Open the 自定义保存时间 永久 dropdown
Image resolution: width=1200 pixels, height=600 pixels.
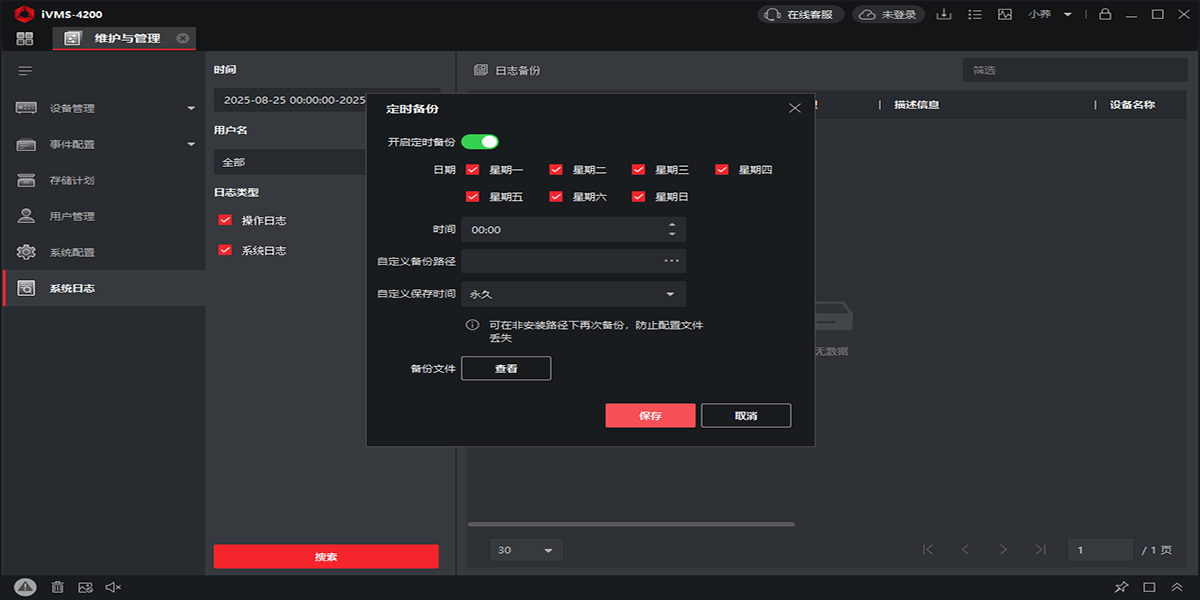coord(573,294)
